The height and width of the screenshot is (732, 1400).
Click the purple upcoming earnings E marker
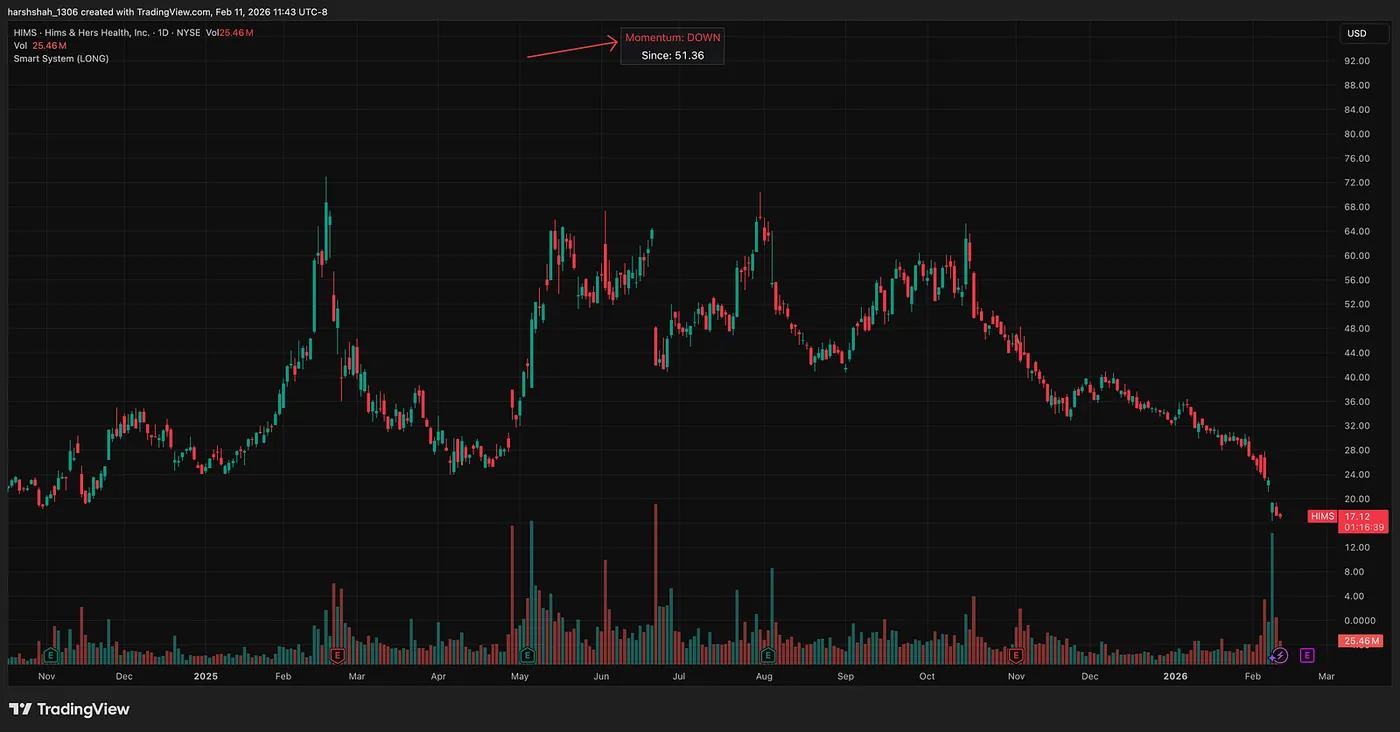pos(1307,656)
